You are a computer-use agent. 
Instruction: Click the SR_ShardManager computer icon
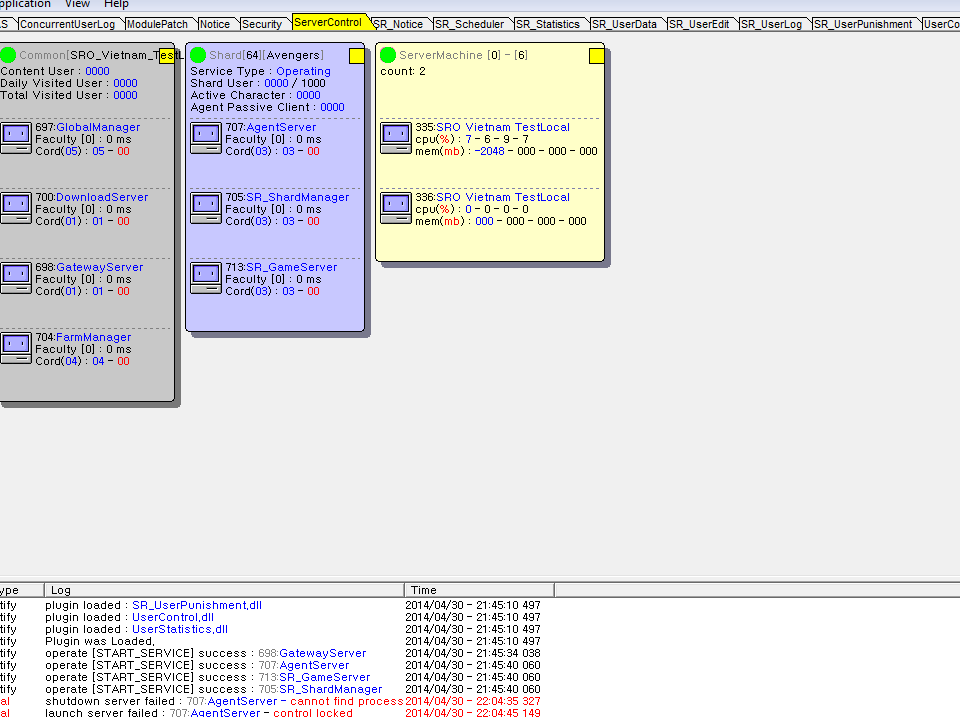pos(206,208)
